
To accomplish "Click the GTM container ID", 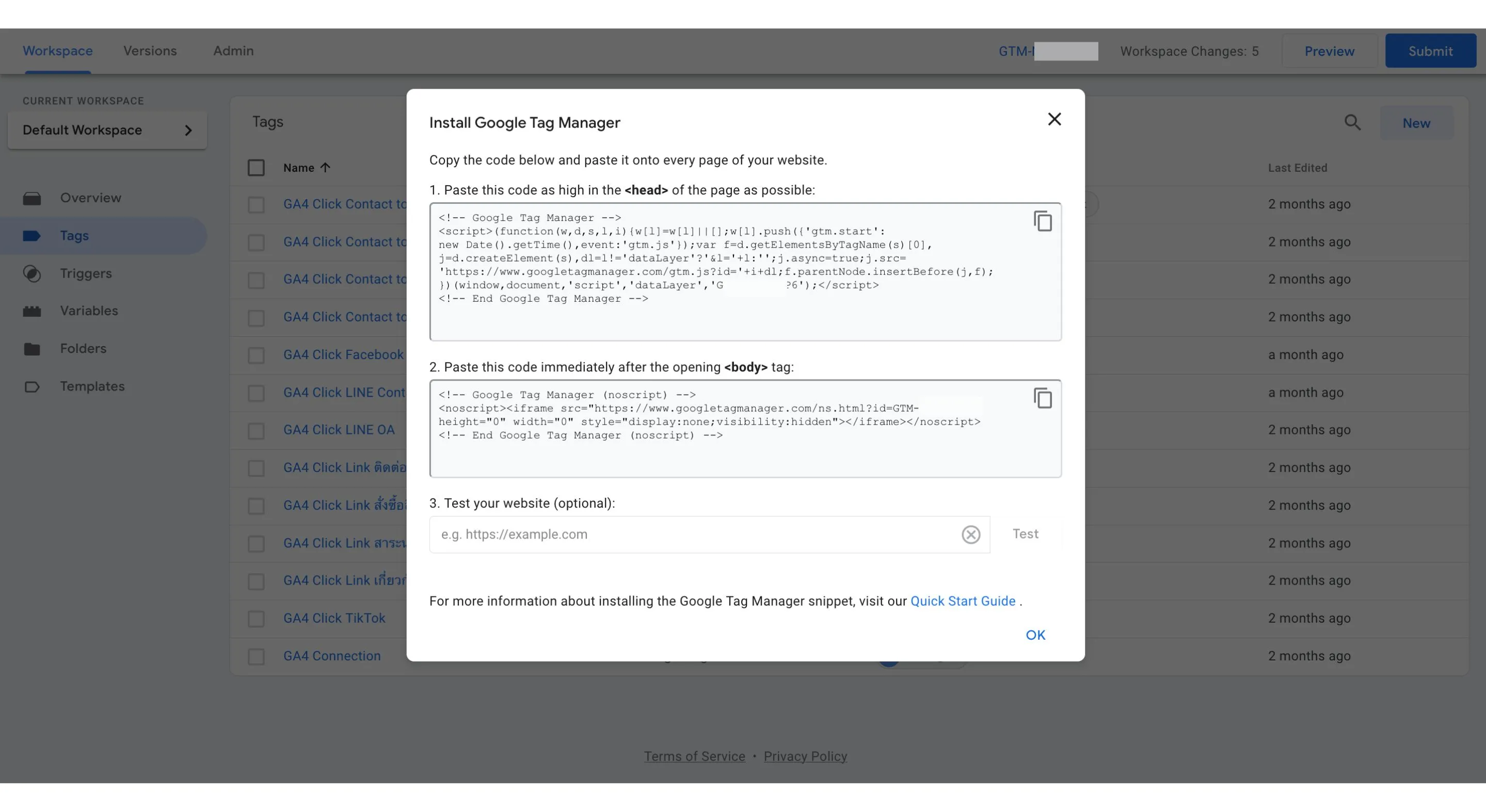I will coord(1048,51).
